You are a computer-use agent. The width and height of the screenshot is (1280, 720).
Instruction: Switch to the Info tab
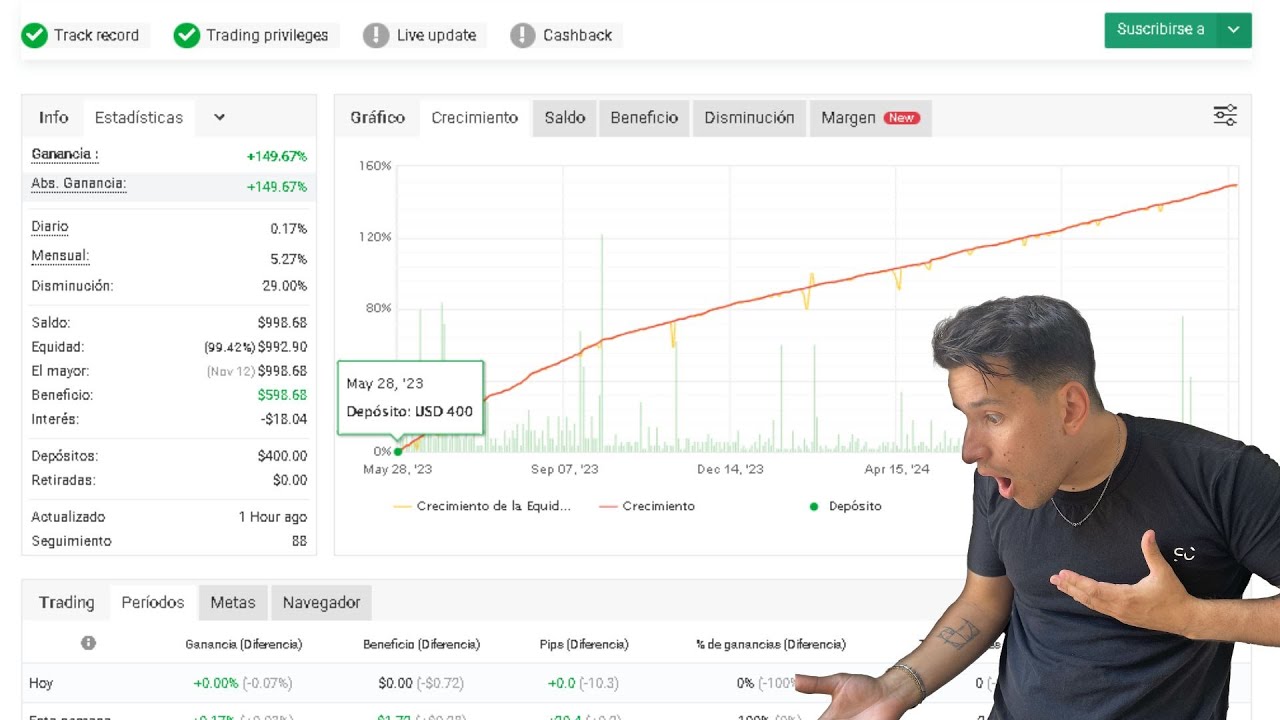pos(53,117)
